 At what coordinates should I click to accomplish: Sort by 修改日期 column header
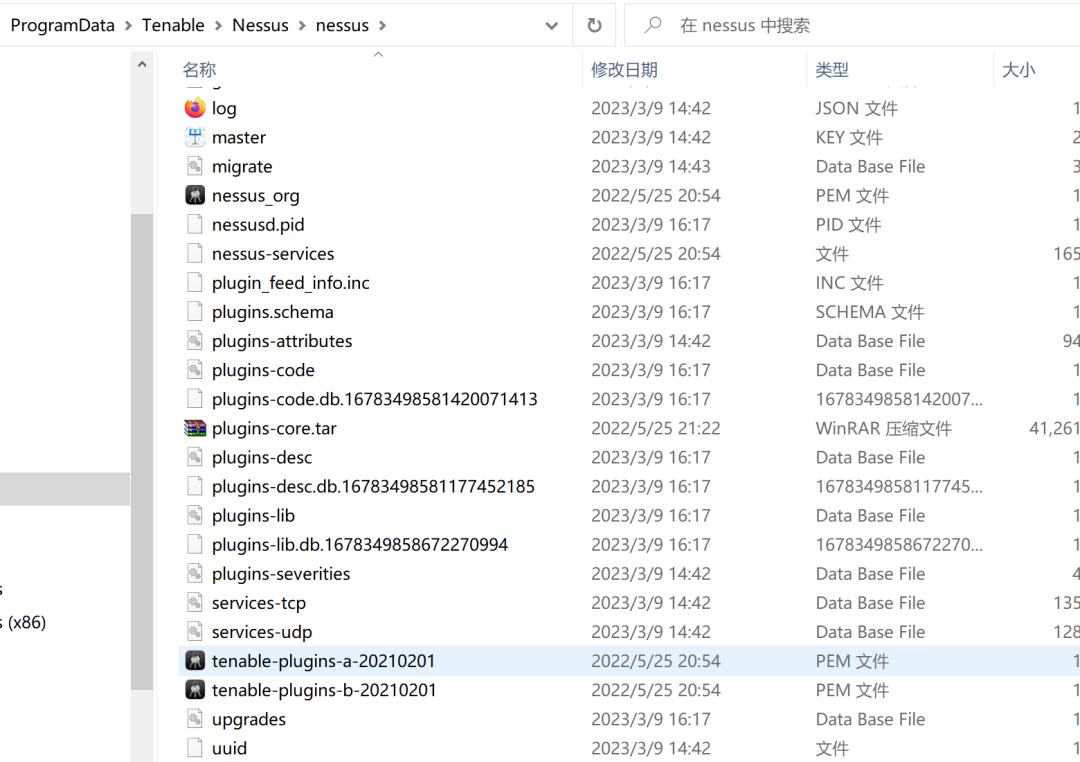(x=624, y=70)
